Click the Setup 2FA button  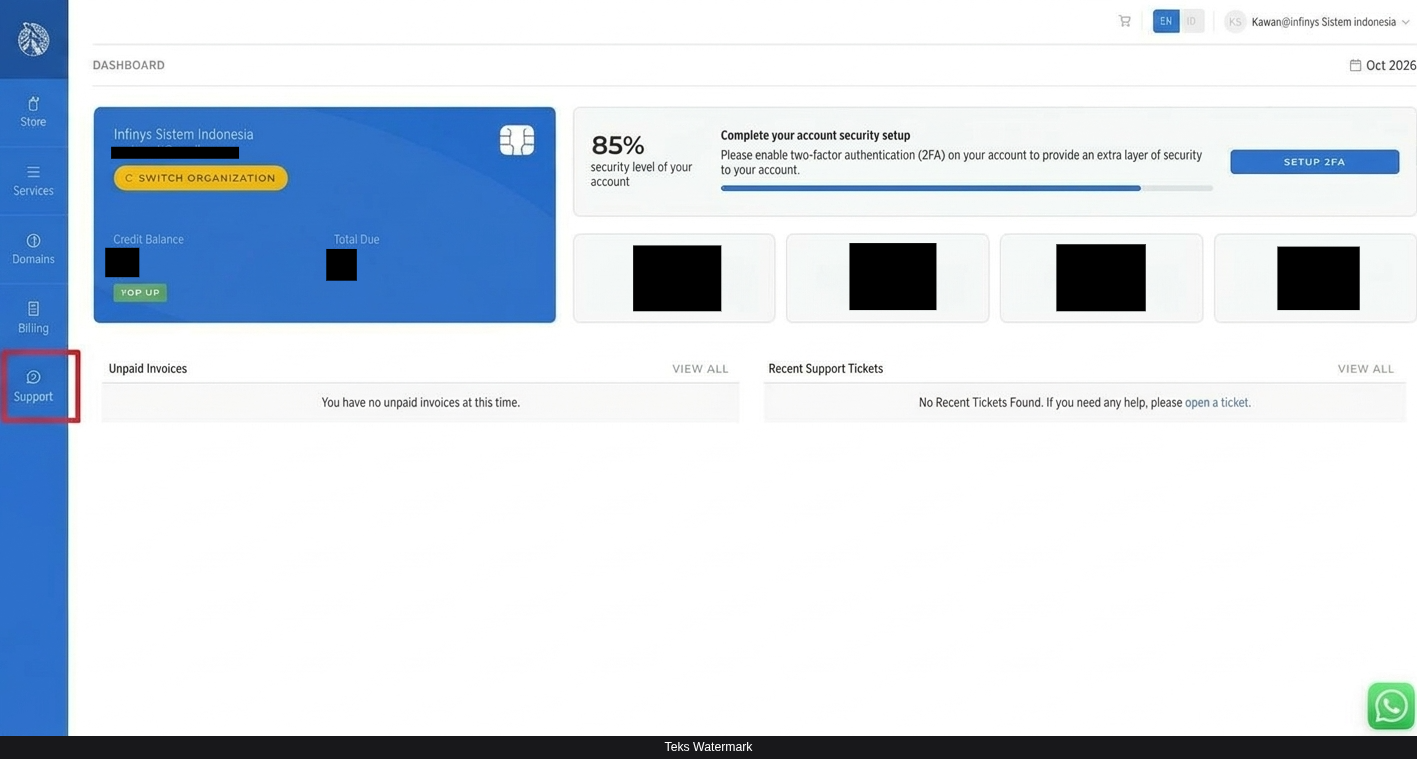(x=1314, y=162)
